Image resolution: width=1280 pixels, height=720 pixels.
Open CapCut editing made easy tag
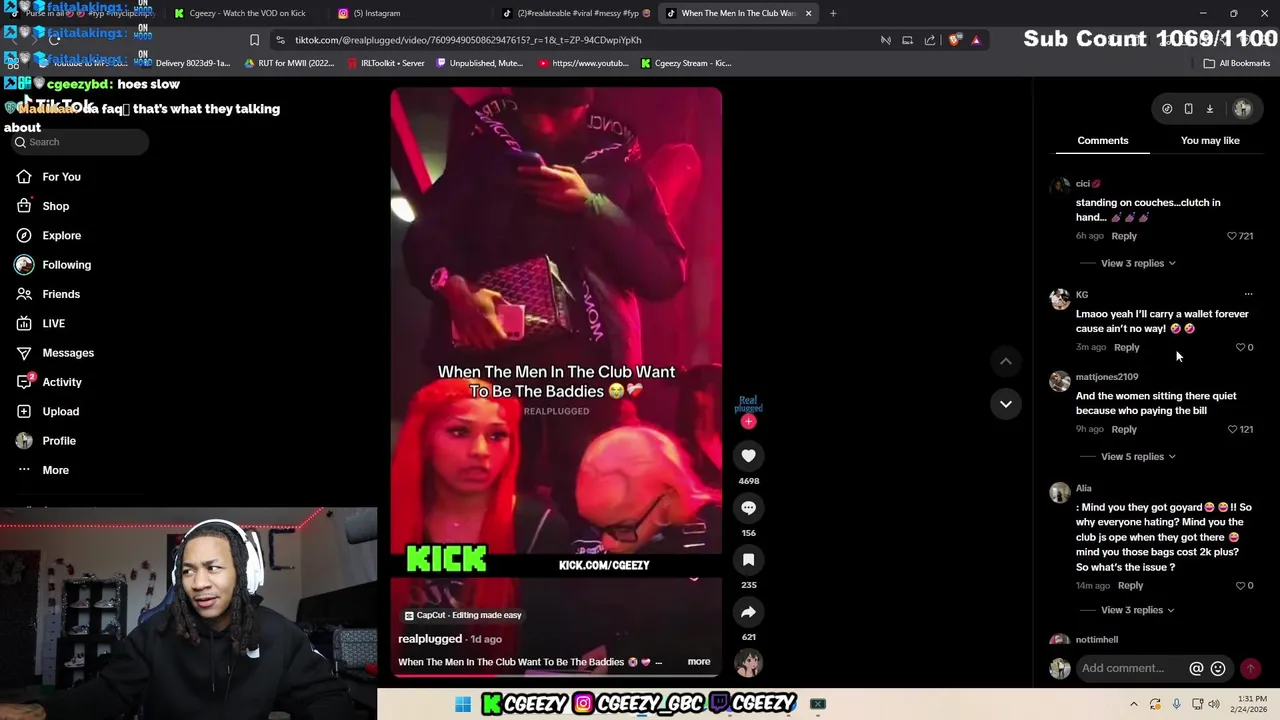tap(463, 615)
